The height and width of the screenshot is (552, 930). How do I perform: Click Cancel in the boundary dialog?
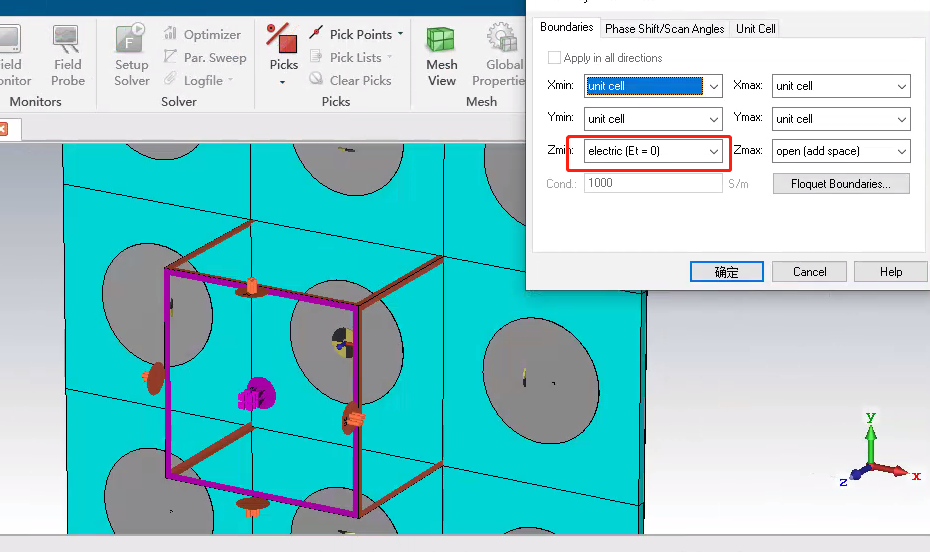810,272
